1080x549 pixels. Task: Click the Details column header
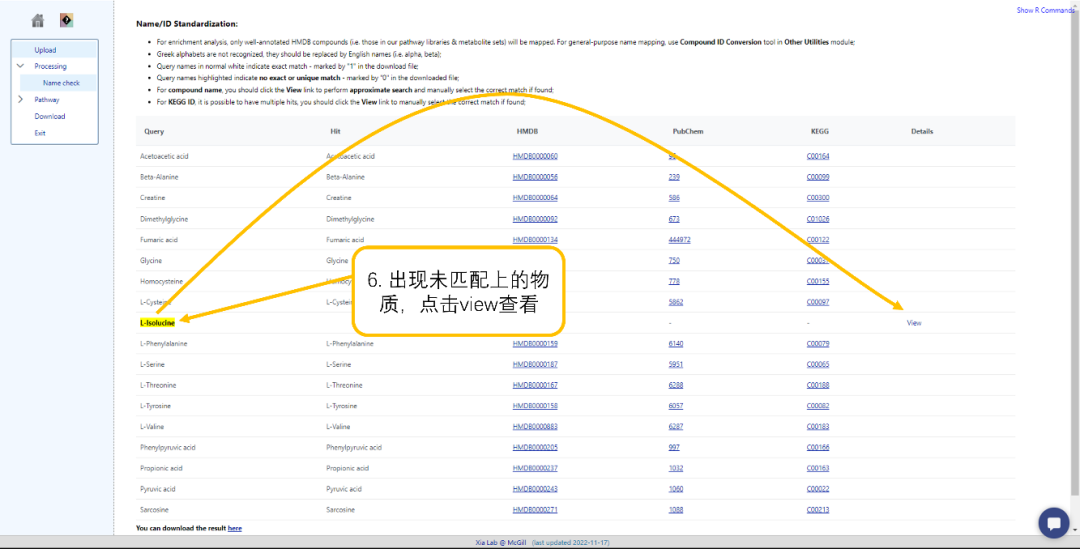(922, 131)
